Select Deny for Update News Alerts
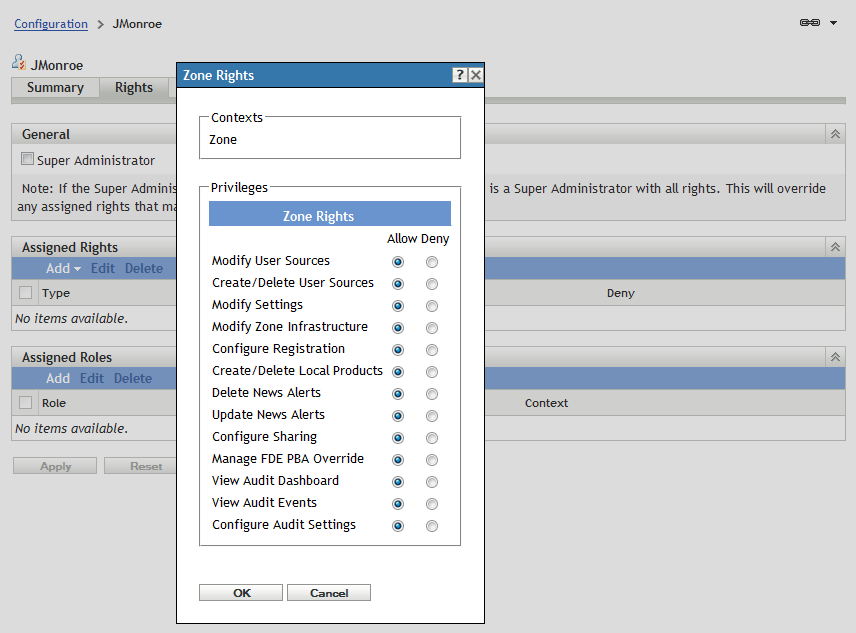 click(432, 416)
